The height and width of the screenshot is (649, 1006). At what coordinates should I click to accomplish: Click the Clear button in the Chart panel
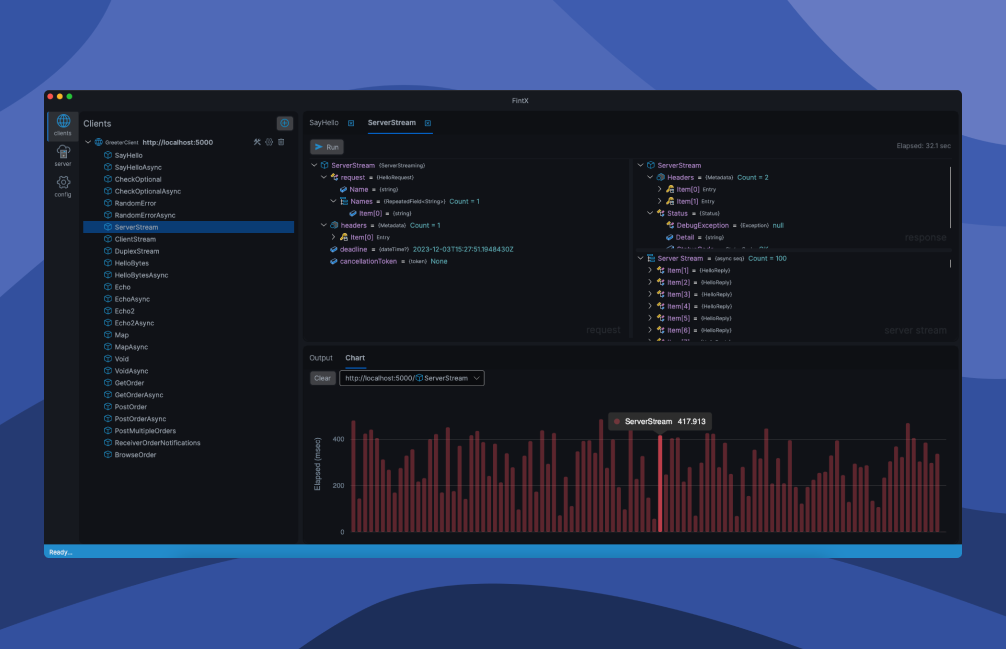[322, 378]
